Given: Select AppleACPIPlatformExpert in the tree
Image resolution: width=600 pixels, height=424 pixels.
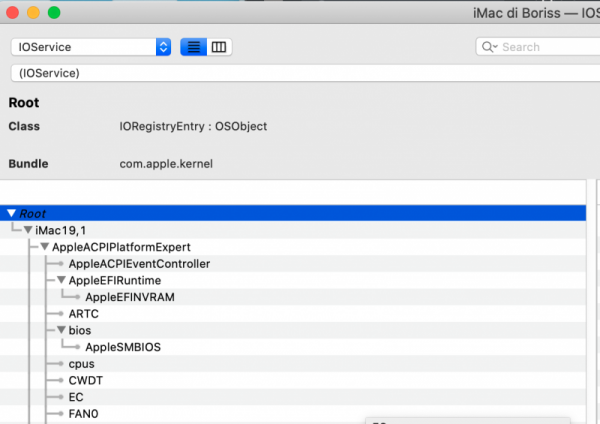Looking at the screenshot, I should 121,247.
